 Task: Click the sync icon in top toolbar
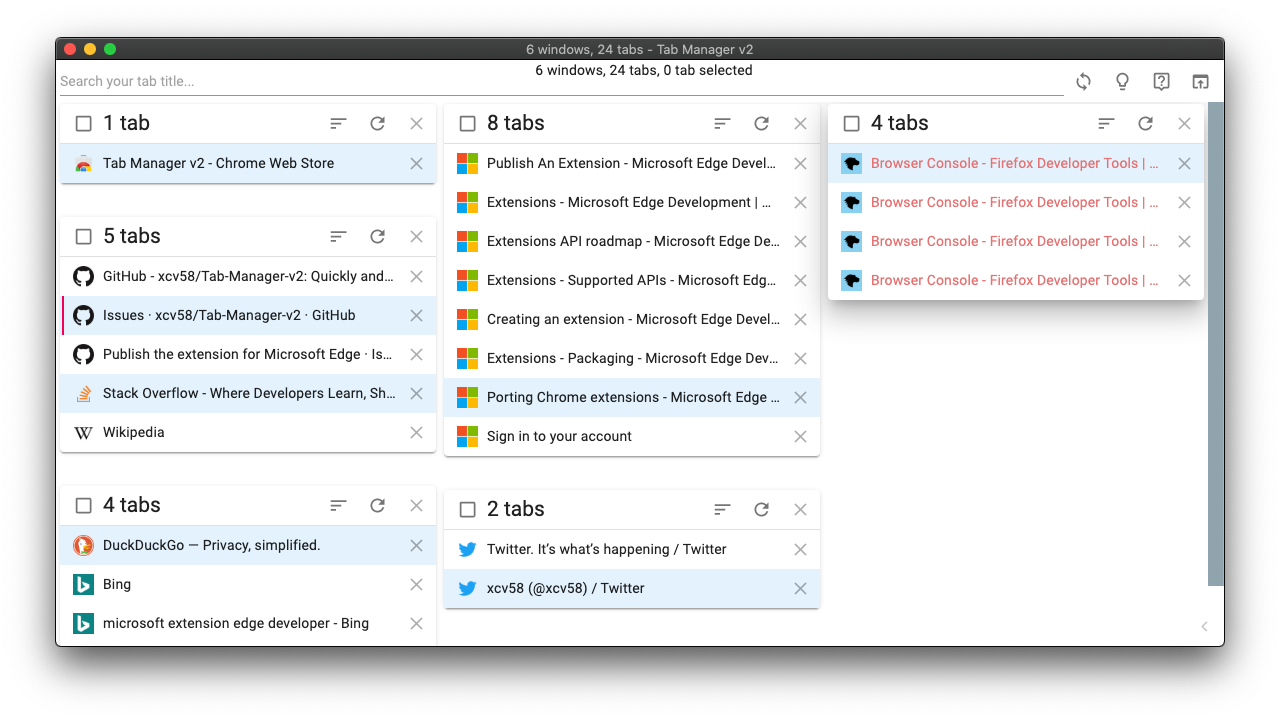pyautogui.click(x=1083, y=82)
